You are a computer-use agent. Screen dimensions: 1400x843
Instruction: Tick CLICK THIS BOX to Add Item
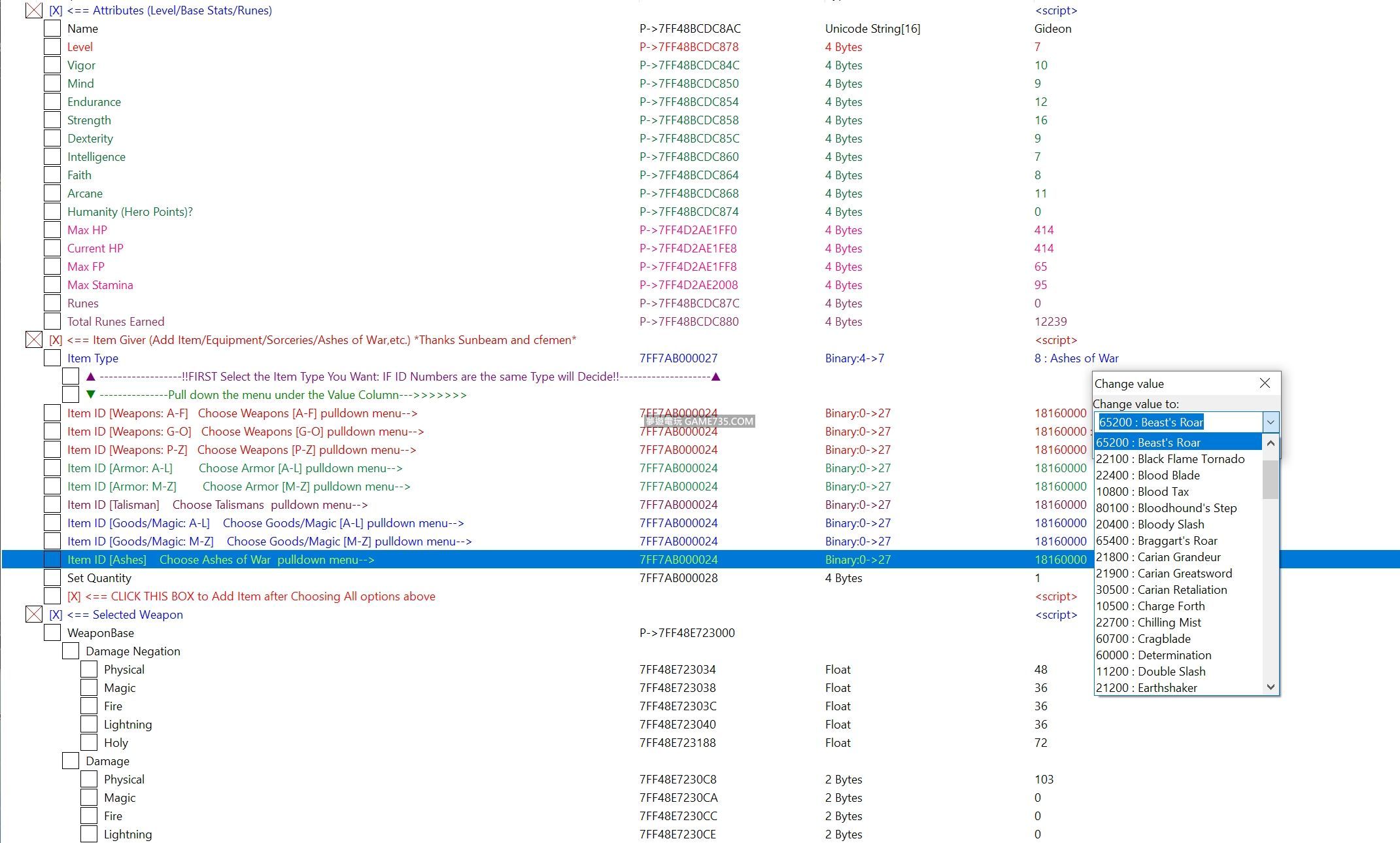pos(52,596)
